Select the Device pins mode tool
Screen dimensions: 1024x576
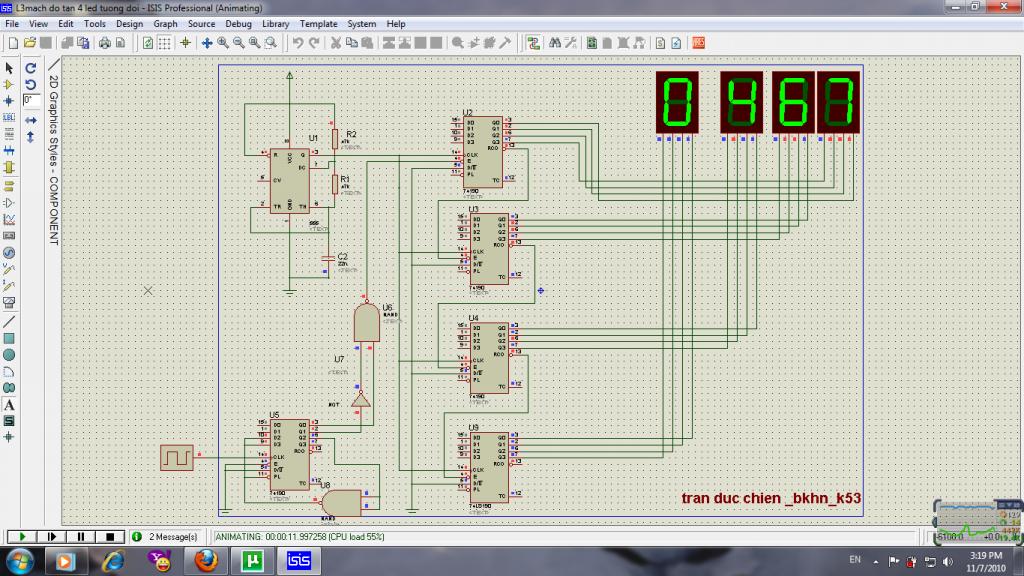pyautogui.click(x=9, y=203)
